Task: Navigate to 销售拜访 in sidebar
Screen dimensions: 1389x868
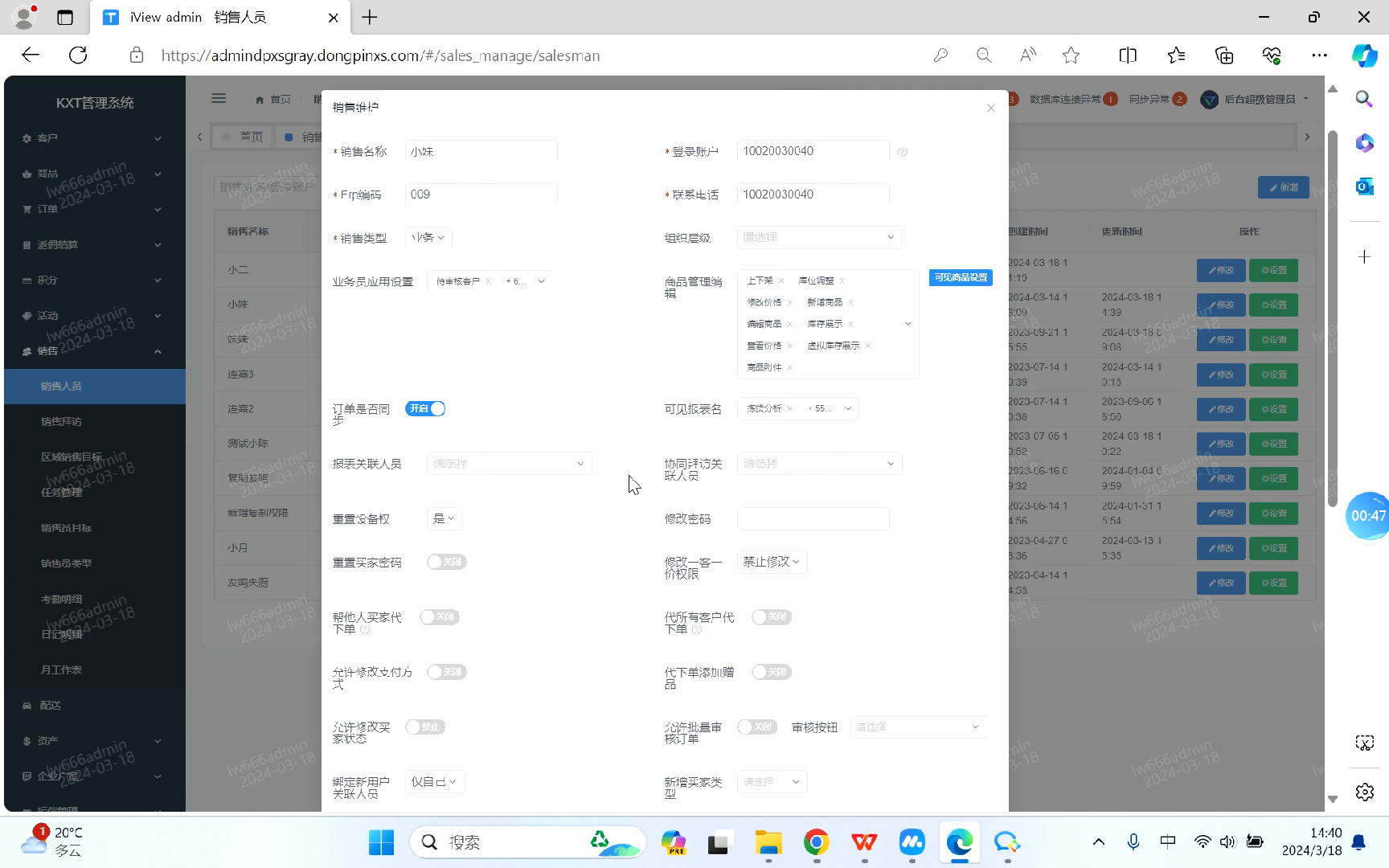Action: (x=61, y=421)
